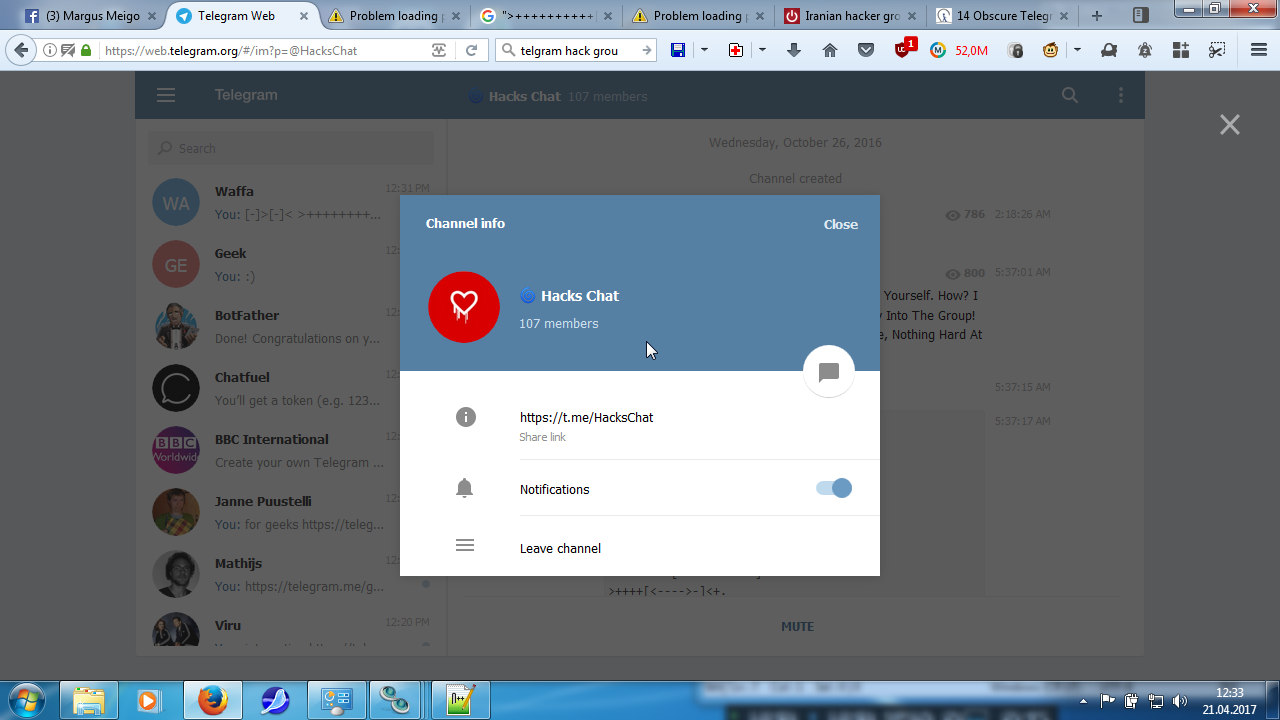
Task: Click Hacks Chat title in the header
Action: point(524,97)
